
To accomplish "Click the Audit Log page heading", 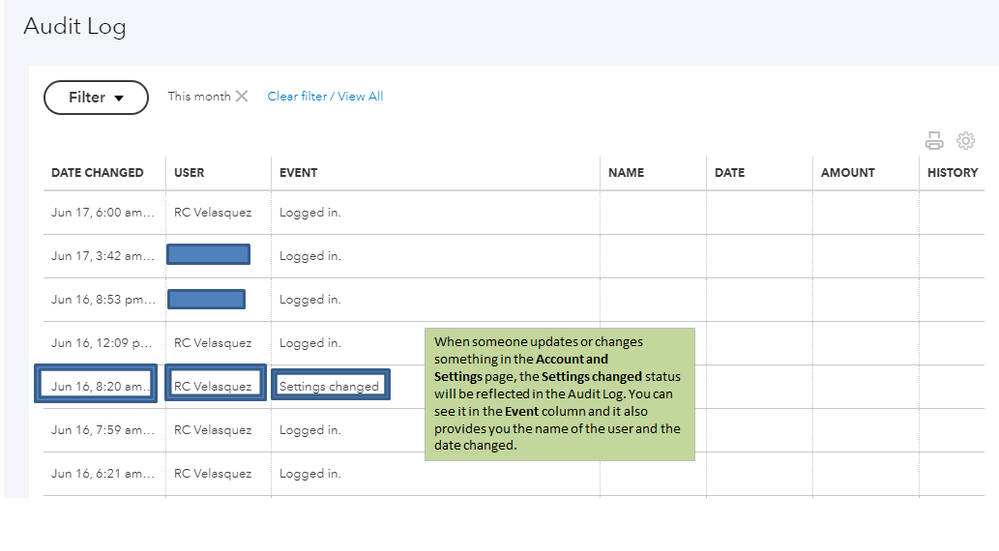I will [x=75, y=27].
